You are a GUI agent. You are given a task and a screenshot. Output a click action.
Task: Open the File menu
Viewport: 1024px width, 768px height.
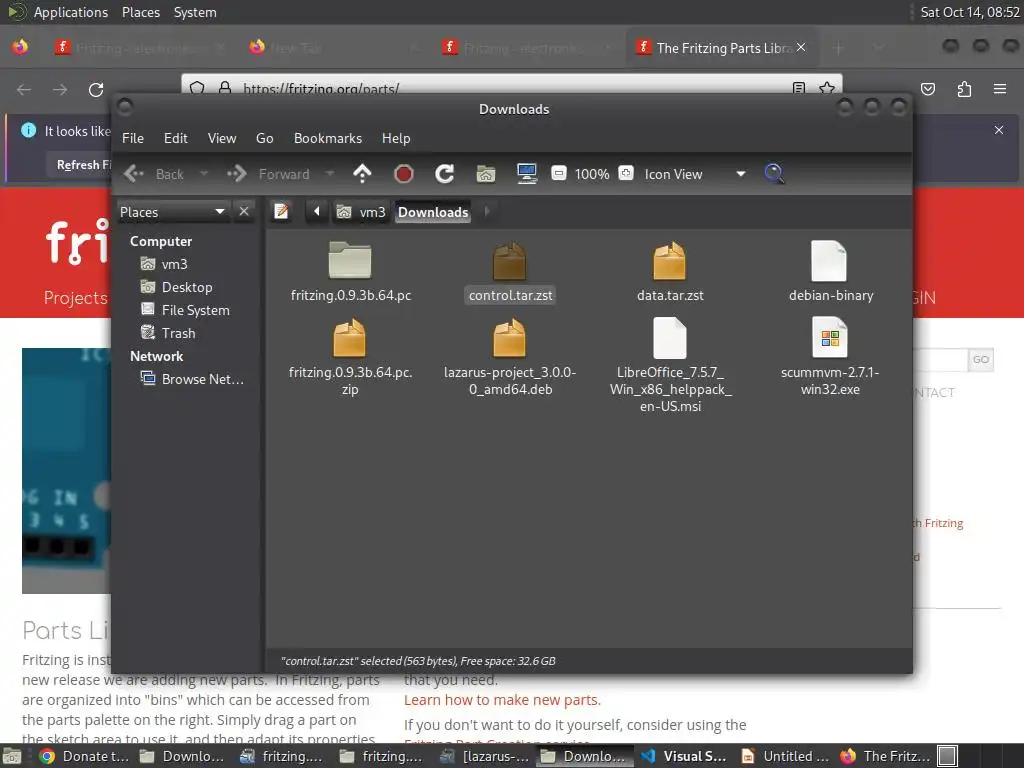[x=133, y=138]
